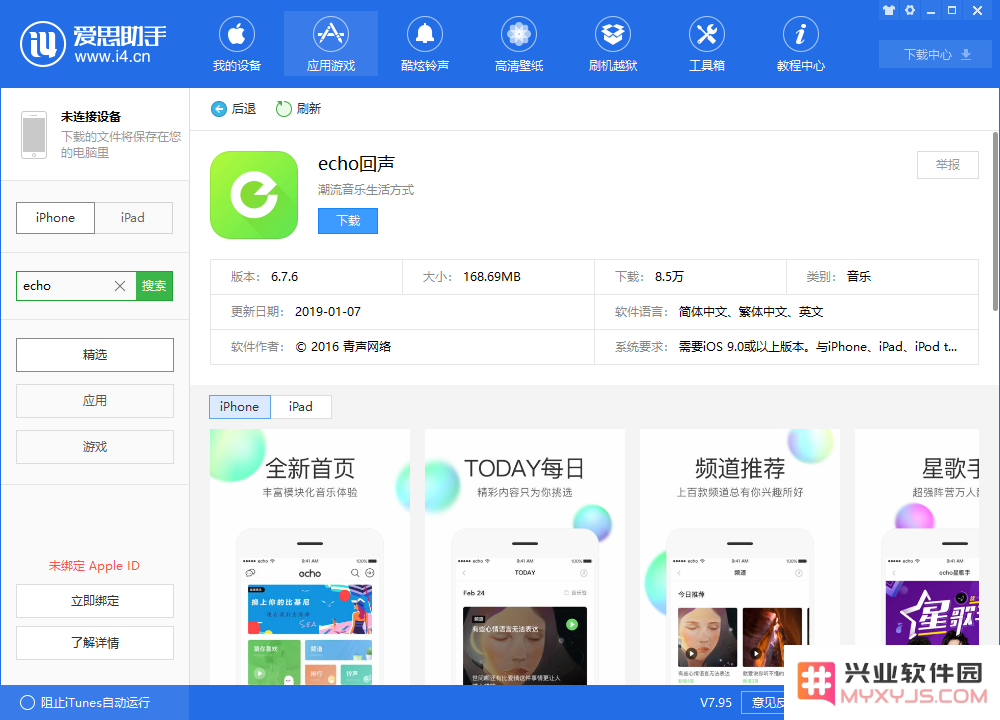Viewport: 1000px width, 720px height.
Task: Open the 全新首页 screenshot
Action: (x=310, y=557)
